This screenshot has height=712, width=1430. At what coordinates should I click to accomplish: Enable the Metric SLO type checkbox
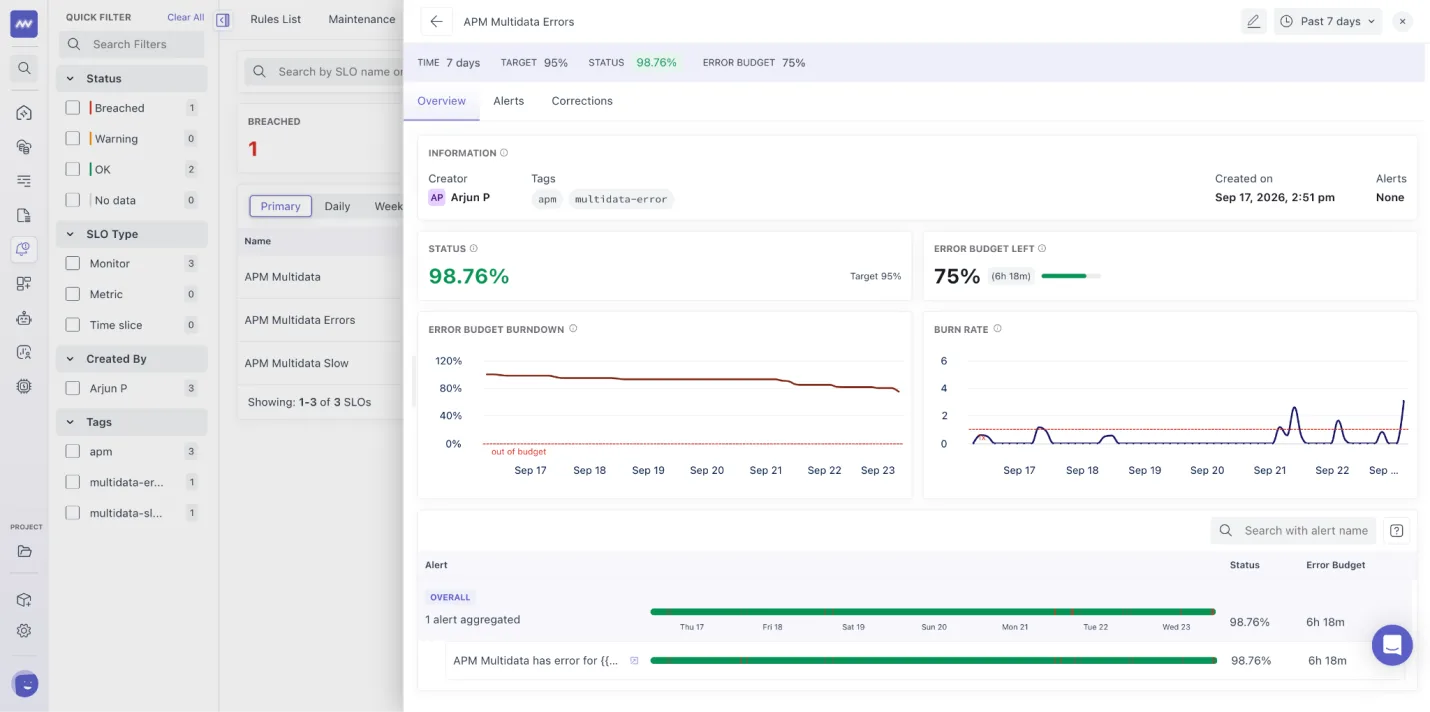[x=72, y=294]
